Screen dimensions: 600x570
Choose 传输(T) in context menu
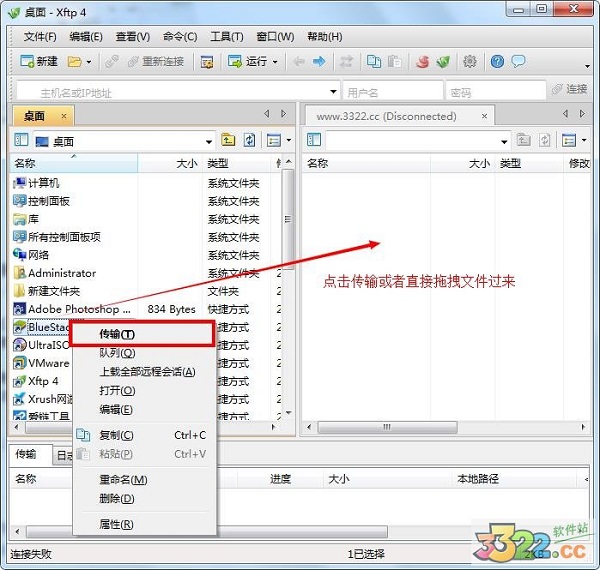tap(142, 334)
